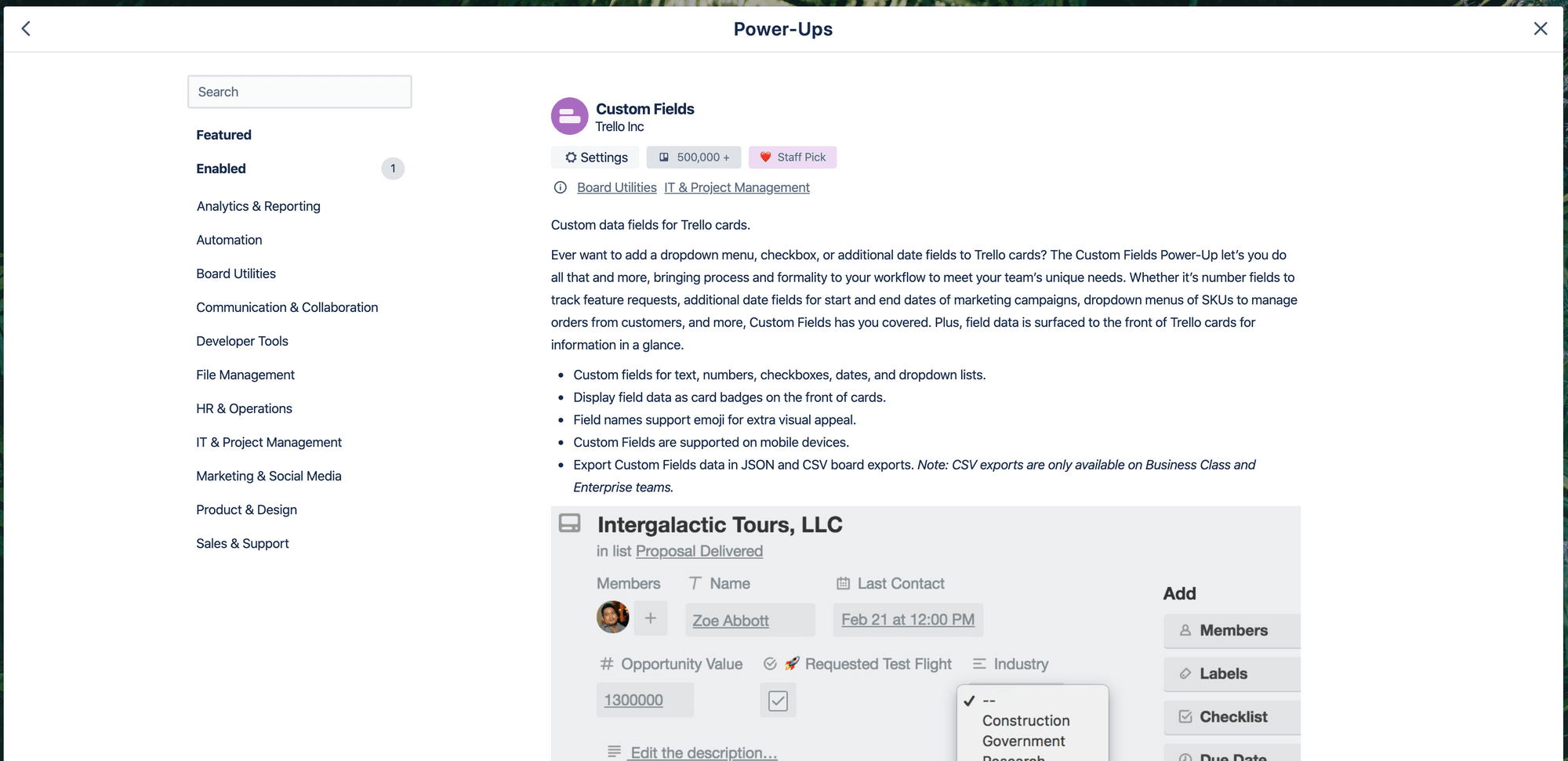Image resolution: width=1568 pixels, height=761 pixels.
Task: Click the Opportunity Value 1300000 field
Action: [x=645, y=700]
